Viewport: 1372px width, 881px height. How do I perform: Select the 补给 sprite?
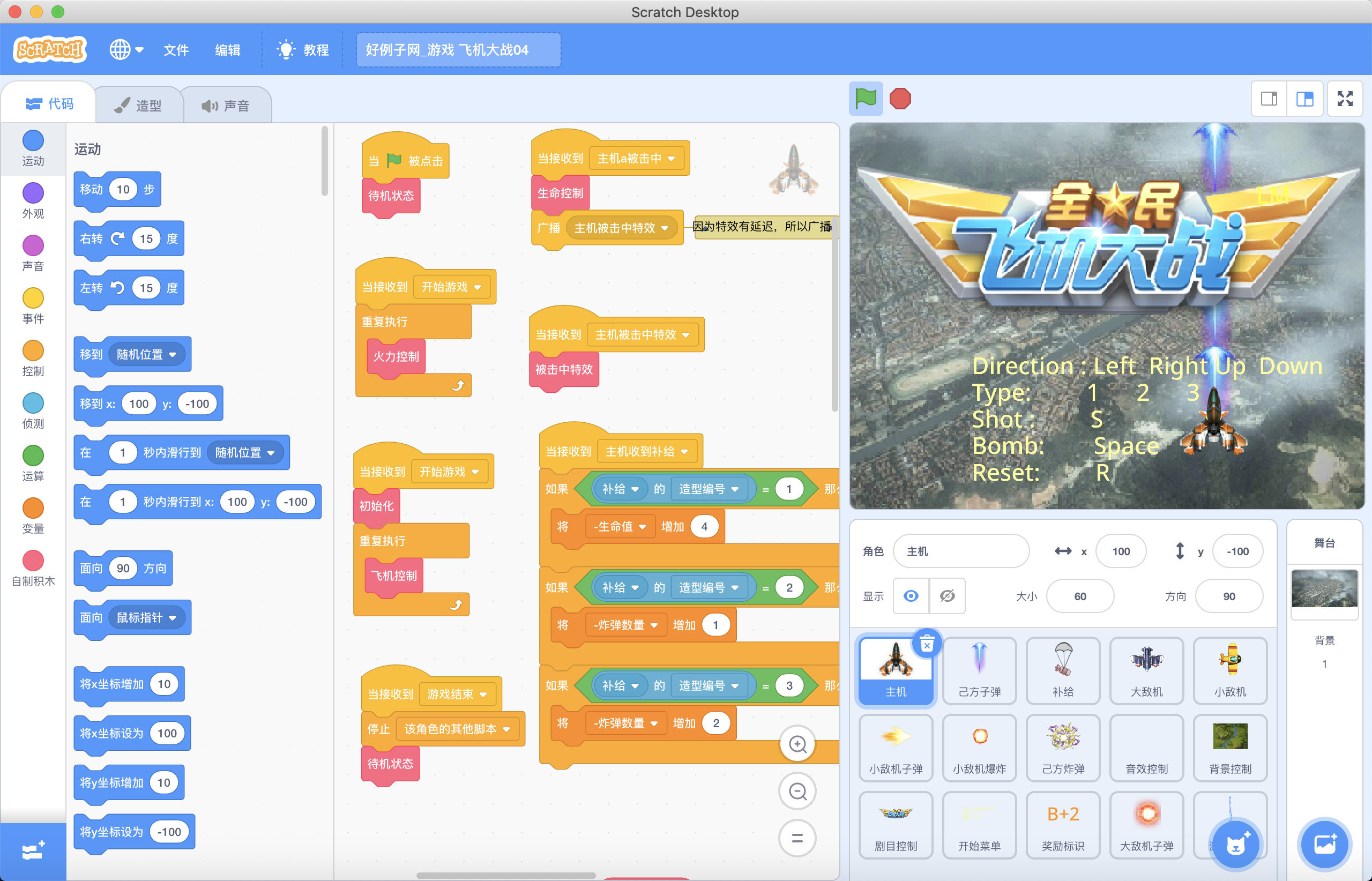[1063, 670]
